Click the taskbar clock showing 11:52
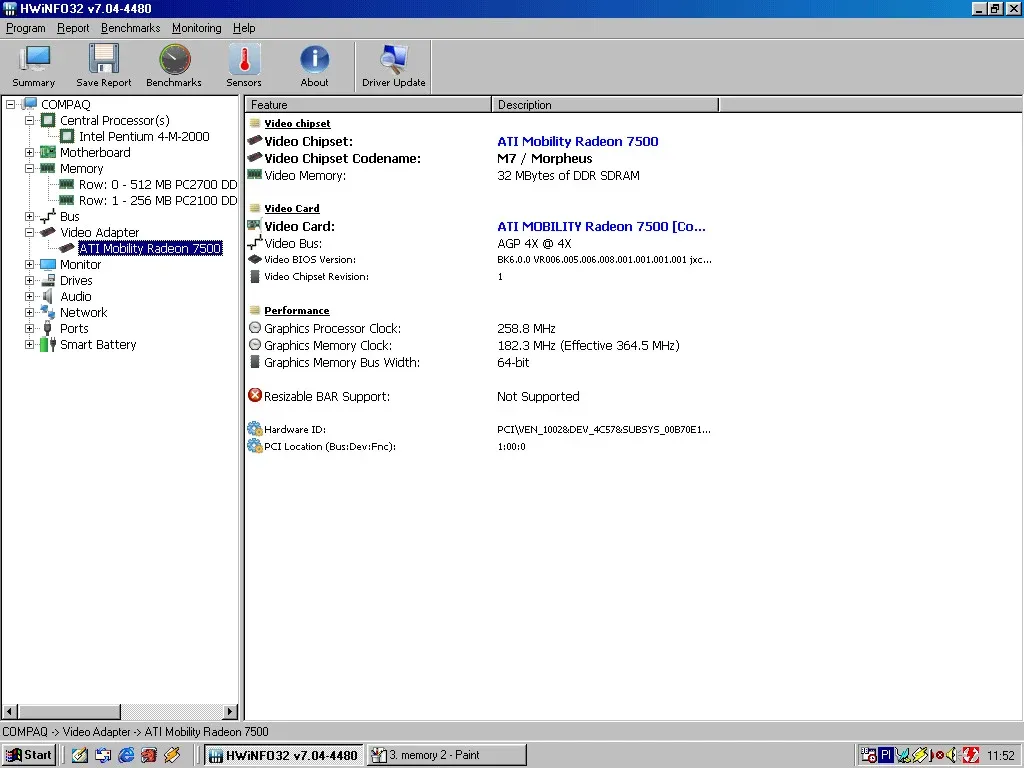This screenshot has height=768, width=1024. click(x=1001, y=756)
